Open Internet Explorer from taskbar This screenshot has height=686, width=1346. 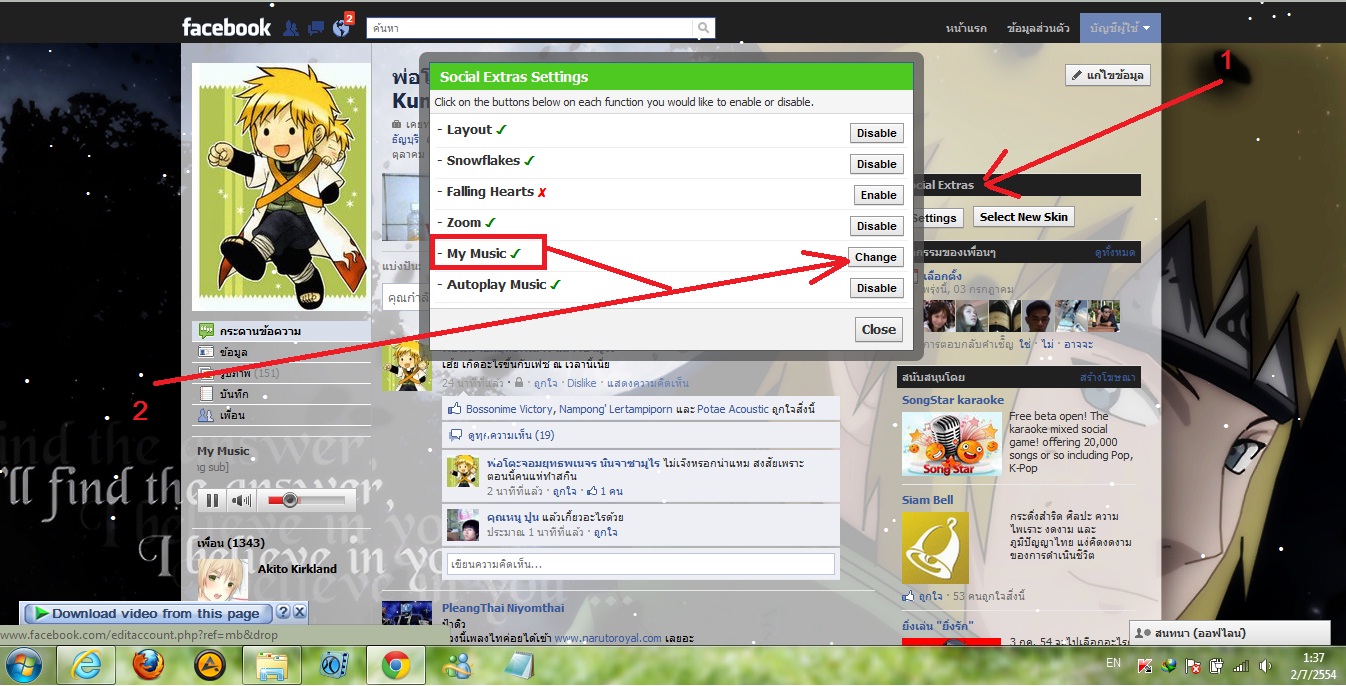[x=86, y=665]
